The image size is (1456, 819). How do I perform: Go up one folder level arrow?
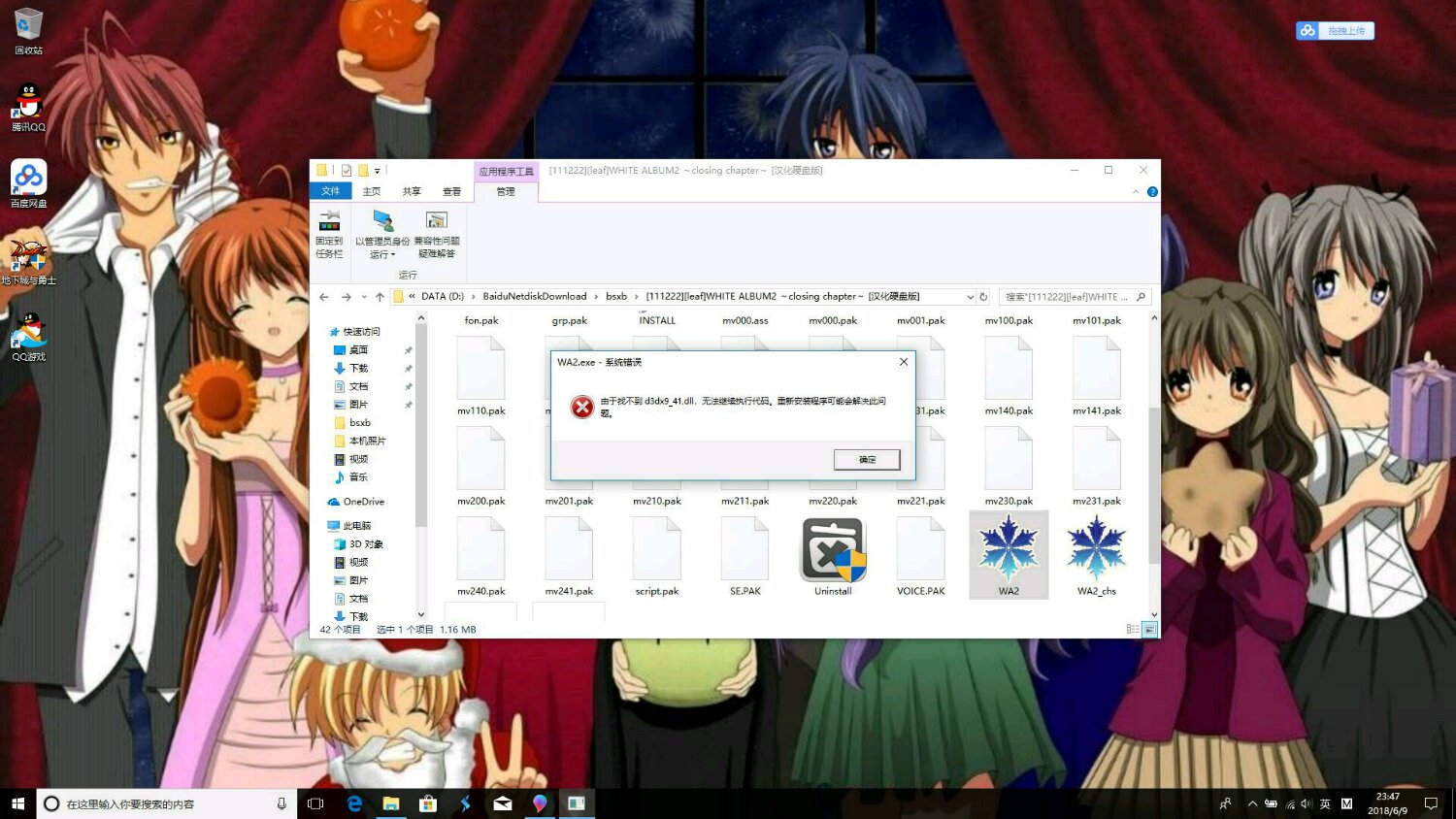pyautogui.click(x=380, y=297)
